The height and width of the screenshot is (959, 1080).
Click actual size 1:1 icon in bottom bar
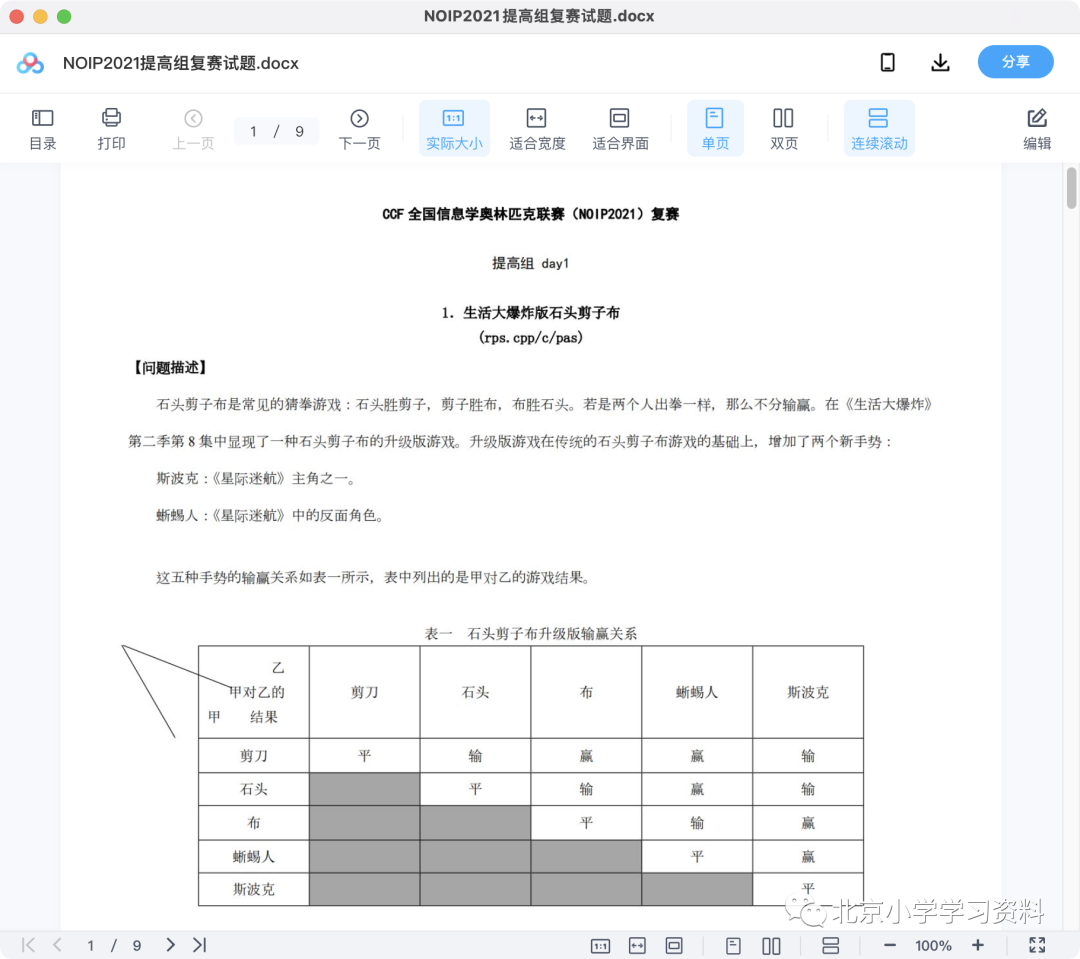tap(601, 946)
